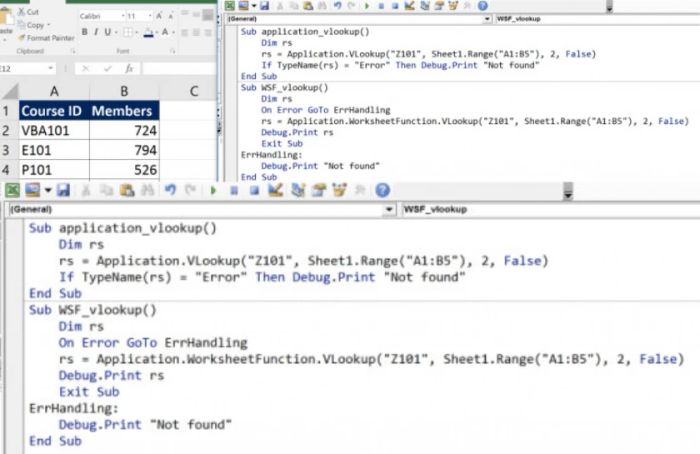Viewport: 700px width, 454px height.
Task: Open Object Browser icon in enlarged lower VBA toolbar
Action: click(339, 191)
